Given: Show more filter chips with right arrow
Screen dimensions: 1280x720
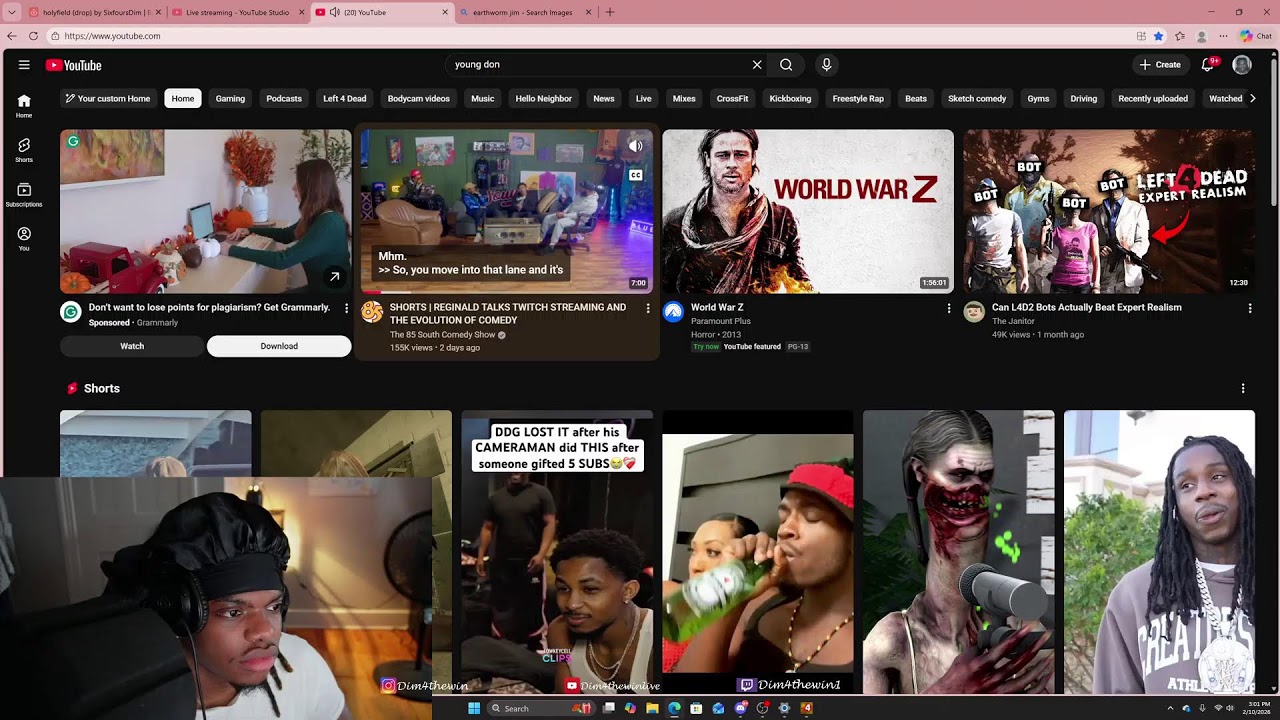Looking at the screenshot, I should click(x=1253, y=98).
